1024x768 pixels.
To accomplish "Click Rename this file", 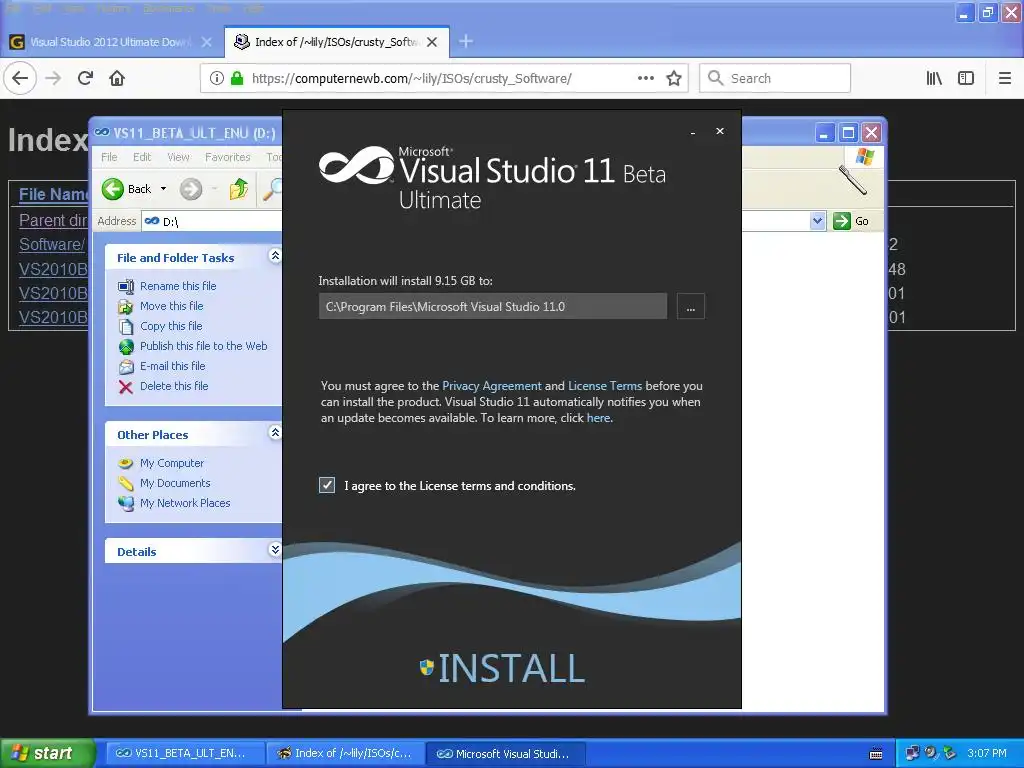I will 178,286.
